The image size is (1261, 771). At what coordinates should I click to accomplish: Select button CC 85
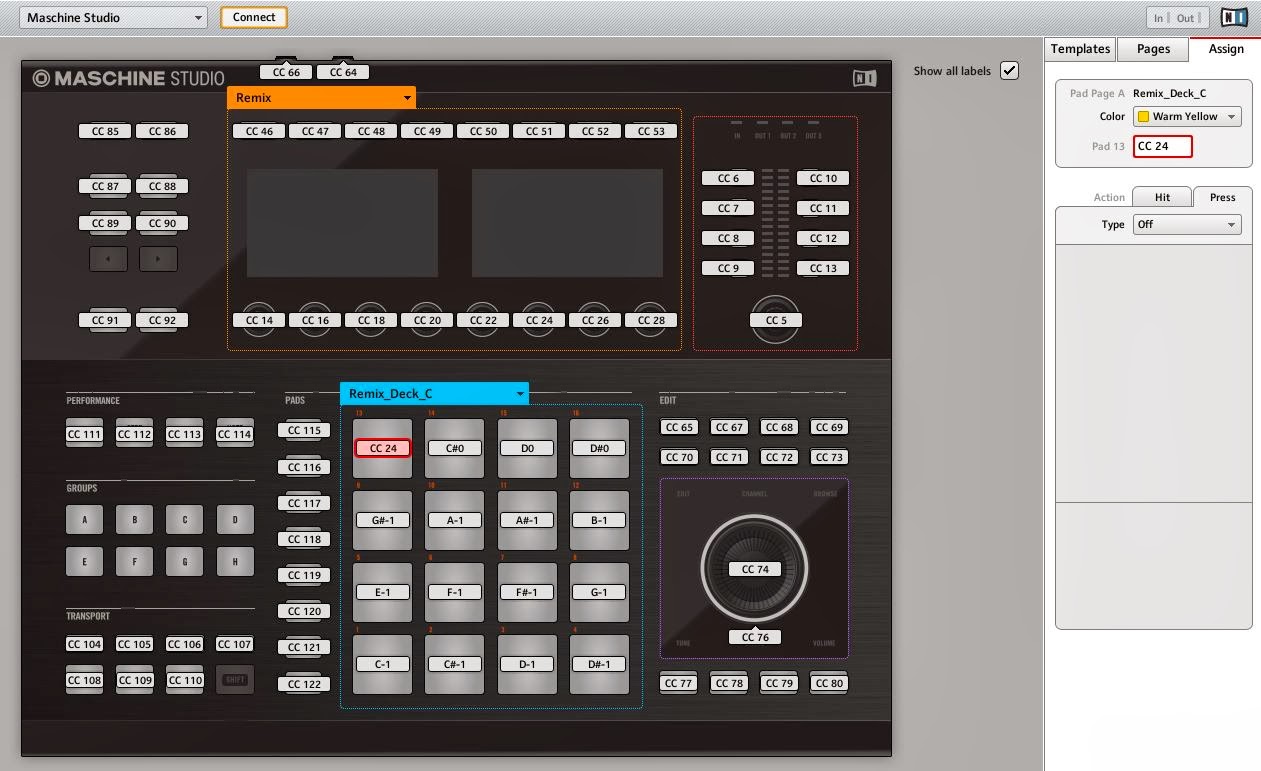105,131
